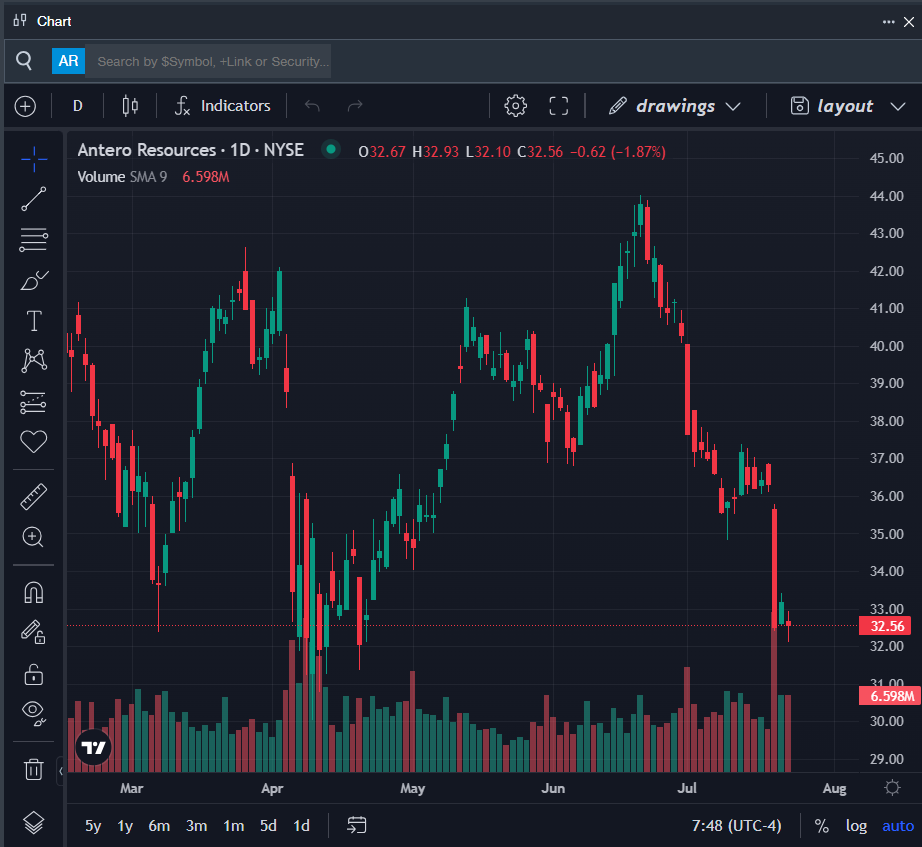Screen dimensions: 922x847
Task: Enter fullscreen mode
Action: click(559, 106)
